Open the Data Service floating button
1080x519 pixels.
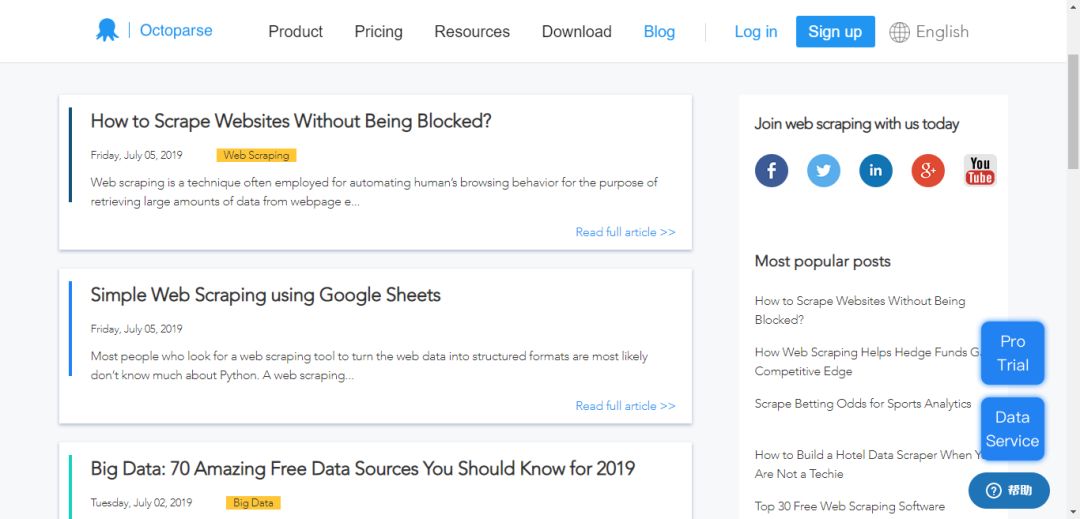(1012, 429)
